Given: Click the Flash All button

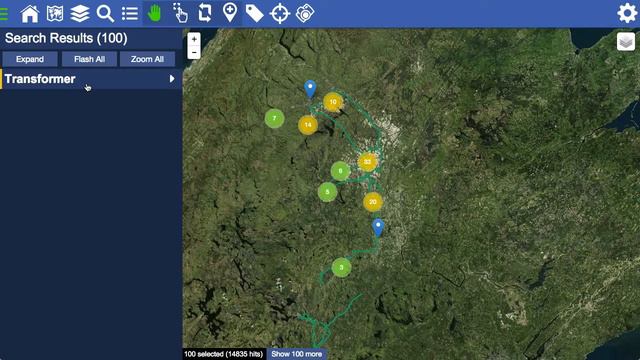Looking at the screenshot, I should (x=89, y=59).
